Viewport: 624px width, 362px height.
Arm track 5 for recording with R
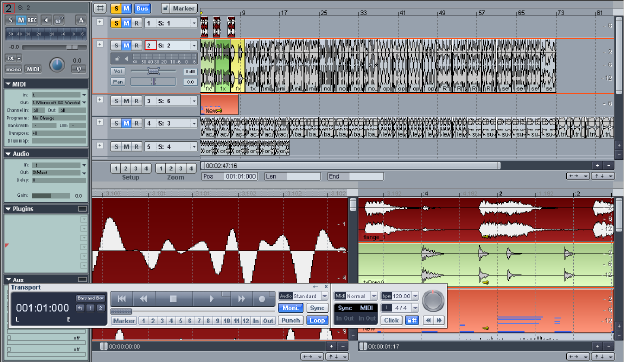tap(136, 147)
